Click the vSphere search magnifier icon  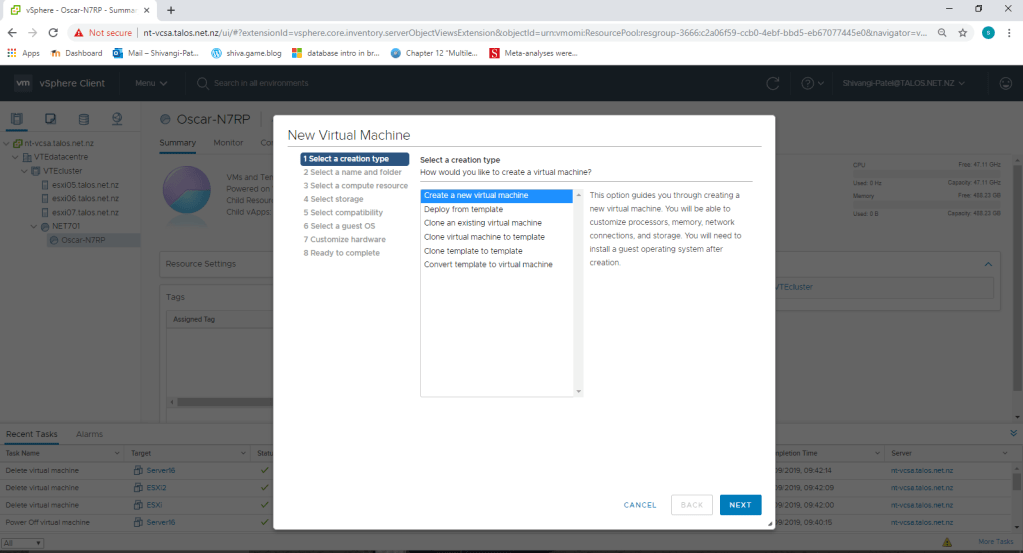[203, 83]
